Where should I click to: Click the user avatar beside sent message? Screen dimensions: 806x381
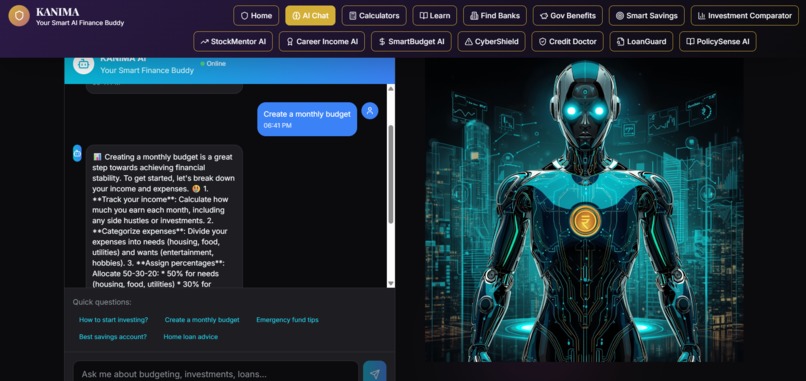(370, 111)
